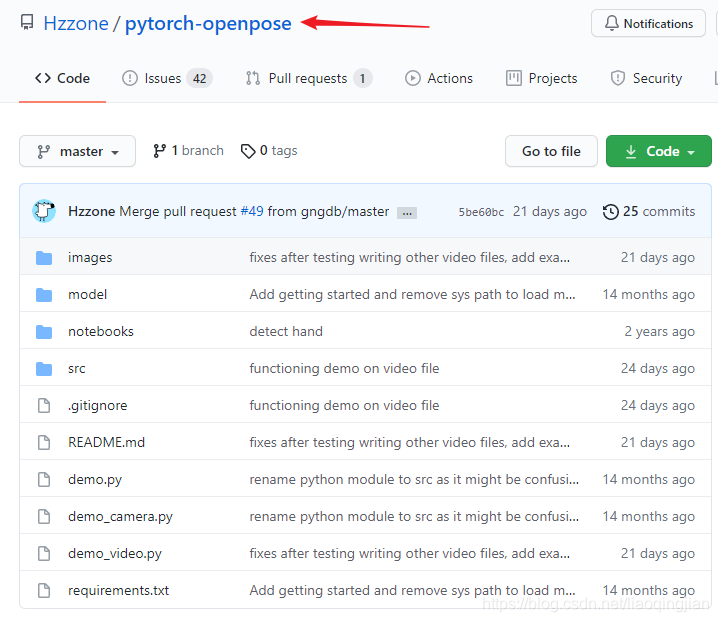
Task: Expand the master branch dropdown
Action: pyautogui.click(x=77, y=151)
